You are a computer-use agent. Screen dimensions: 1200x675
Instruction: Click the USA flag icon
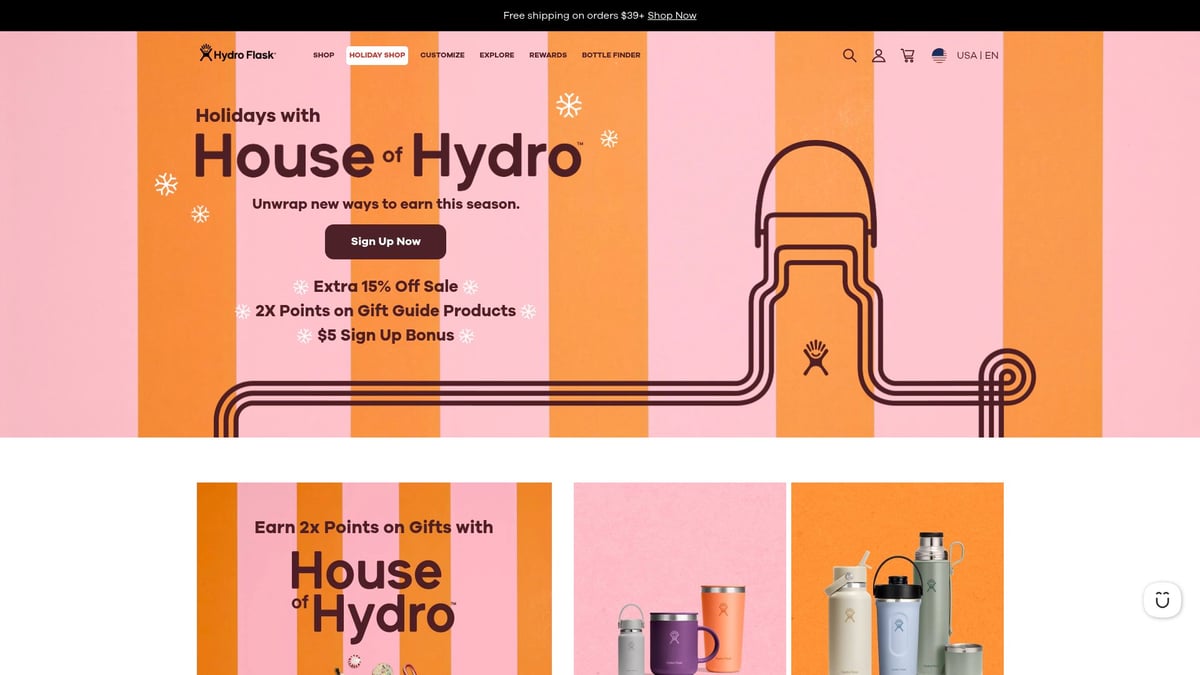(939, 56)
